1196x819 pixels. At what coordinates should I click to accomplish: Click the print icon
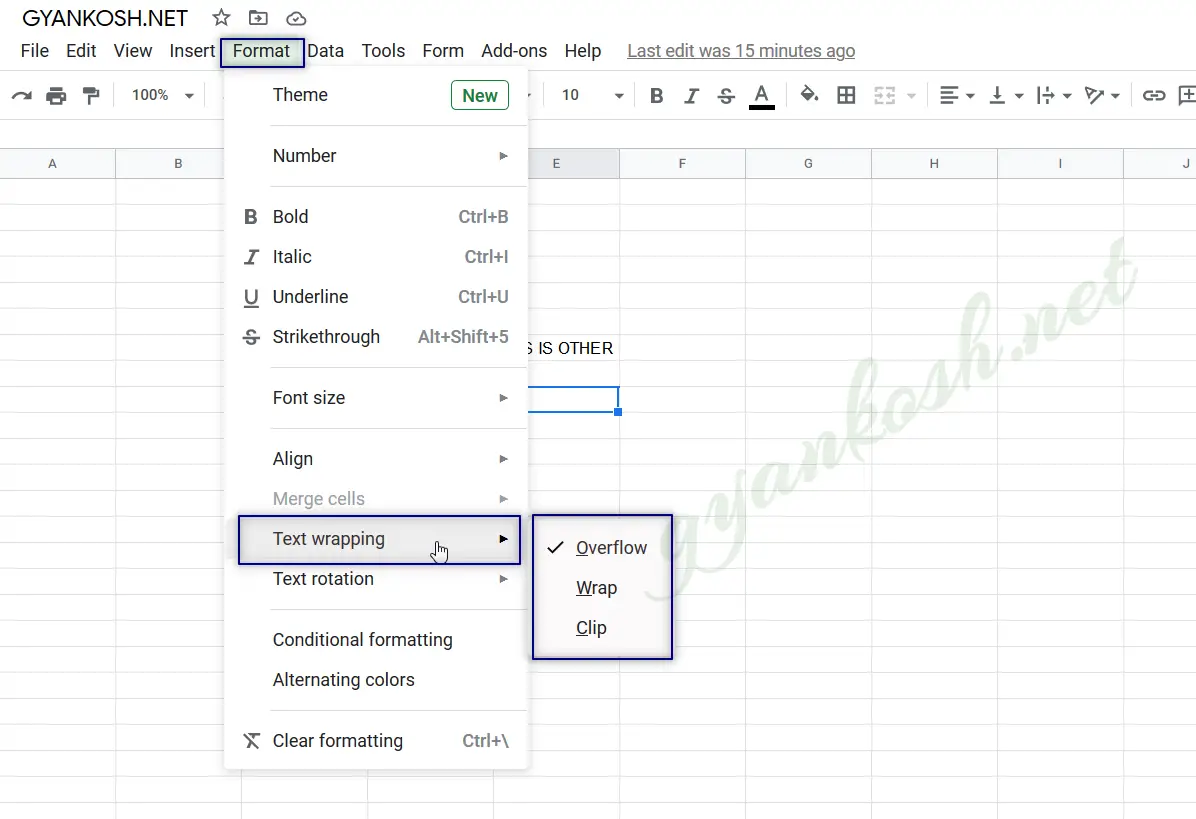point(56,95)
